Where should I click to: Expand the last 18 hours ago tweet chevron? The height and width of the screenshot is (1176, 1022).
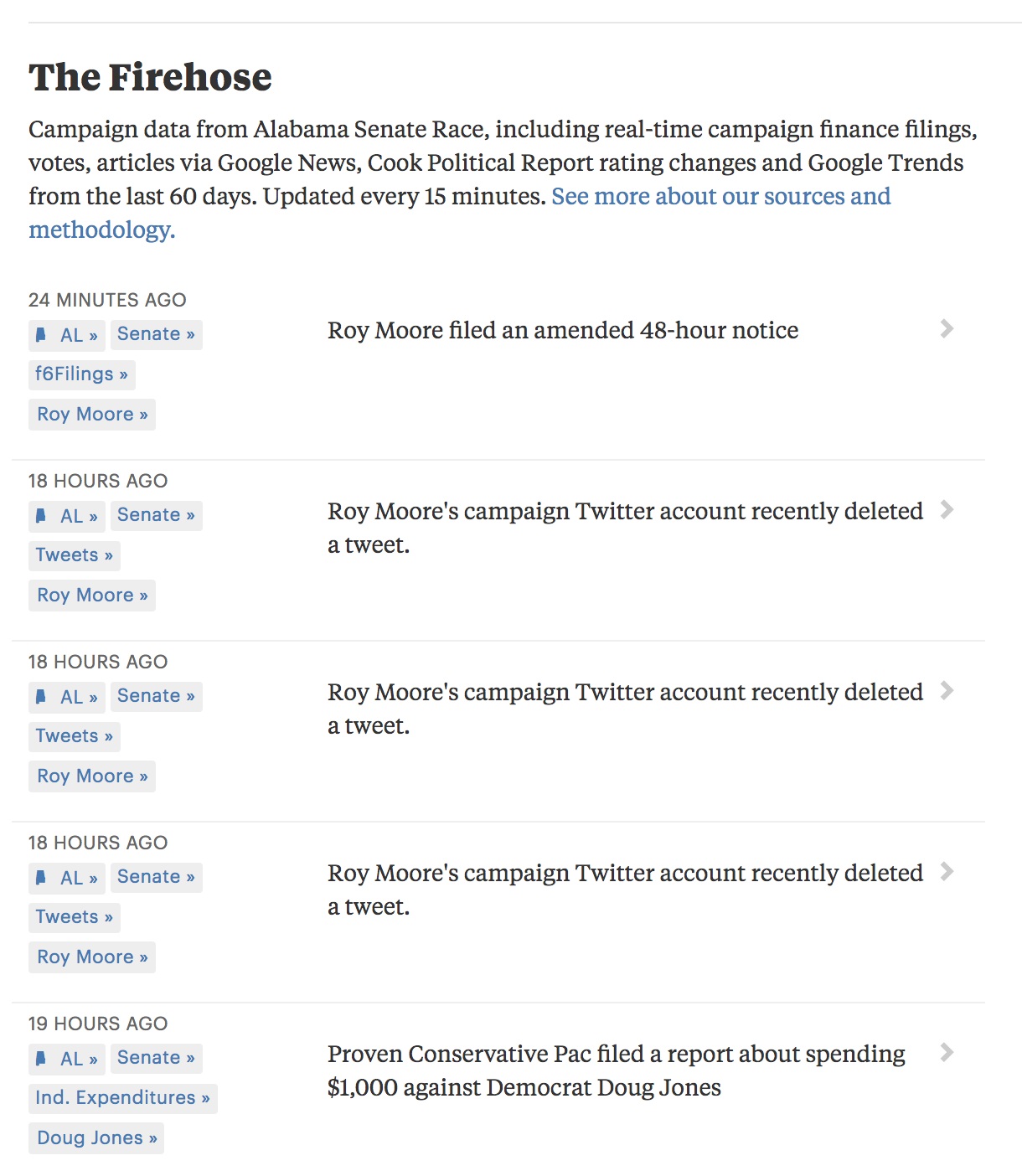coord(947,872)
